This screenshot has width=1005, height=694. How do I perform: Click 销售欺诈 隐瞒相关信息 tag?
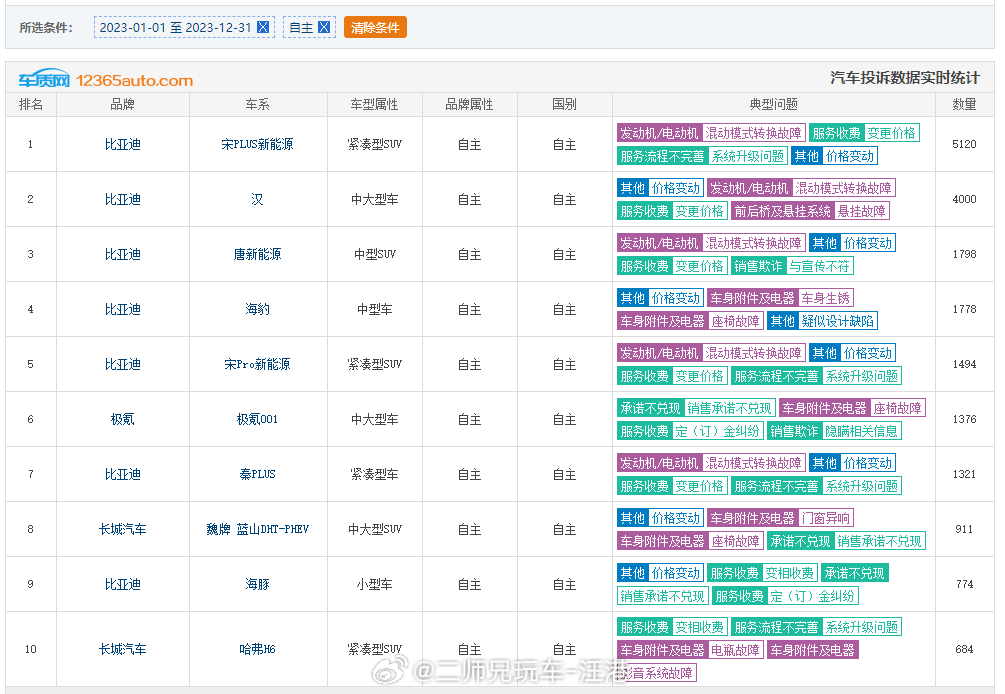coord(834,431)
